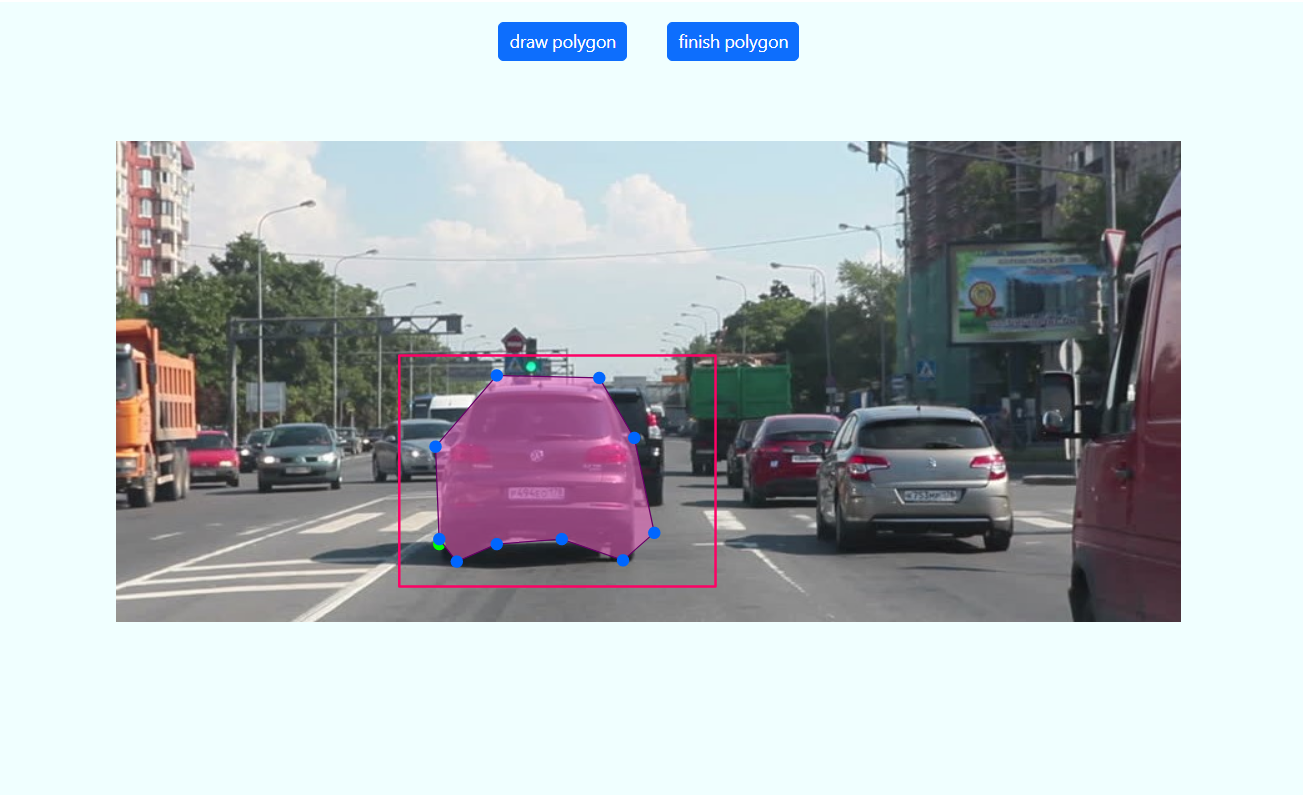Select the polygon vertex at the rear left wheel bottom
1303x795 pixels.
pyautogui.click(x=457, y=561)
